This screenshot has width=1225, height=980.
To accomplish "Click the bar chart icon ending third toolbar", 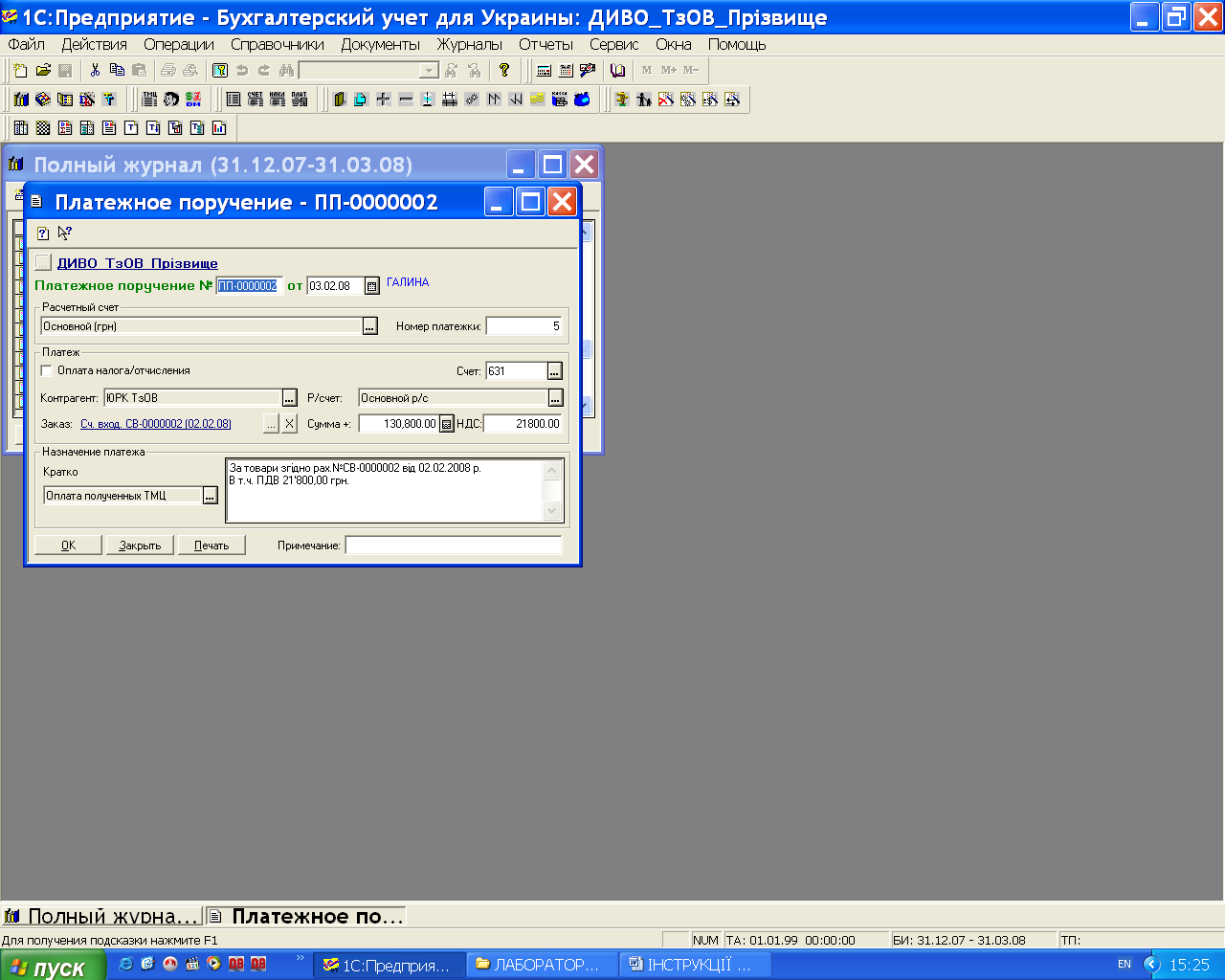I will pyautogui.click(x=219, y=127).
